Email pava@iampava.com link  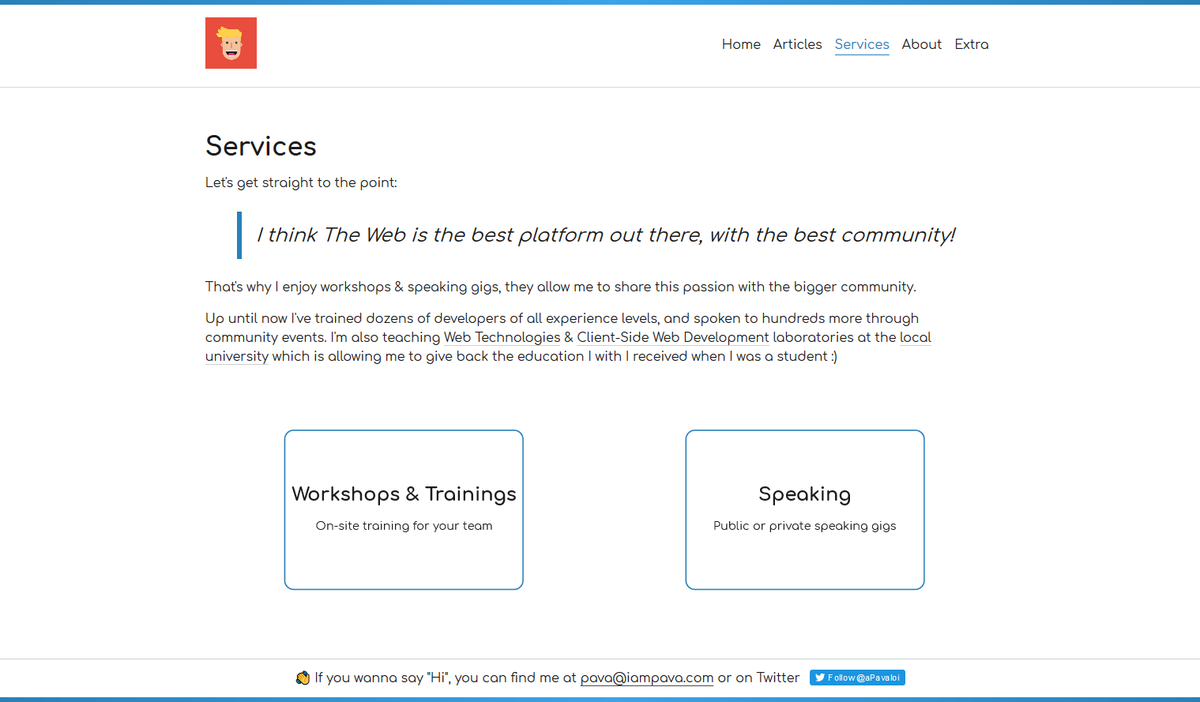click(x=647, y=678)
